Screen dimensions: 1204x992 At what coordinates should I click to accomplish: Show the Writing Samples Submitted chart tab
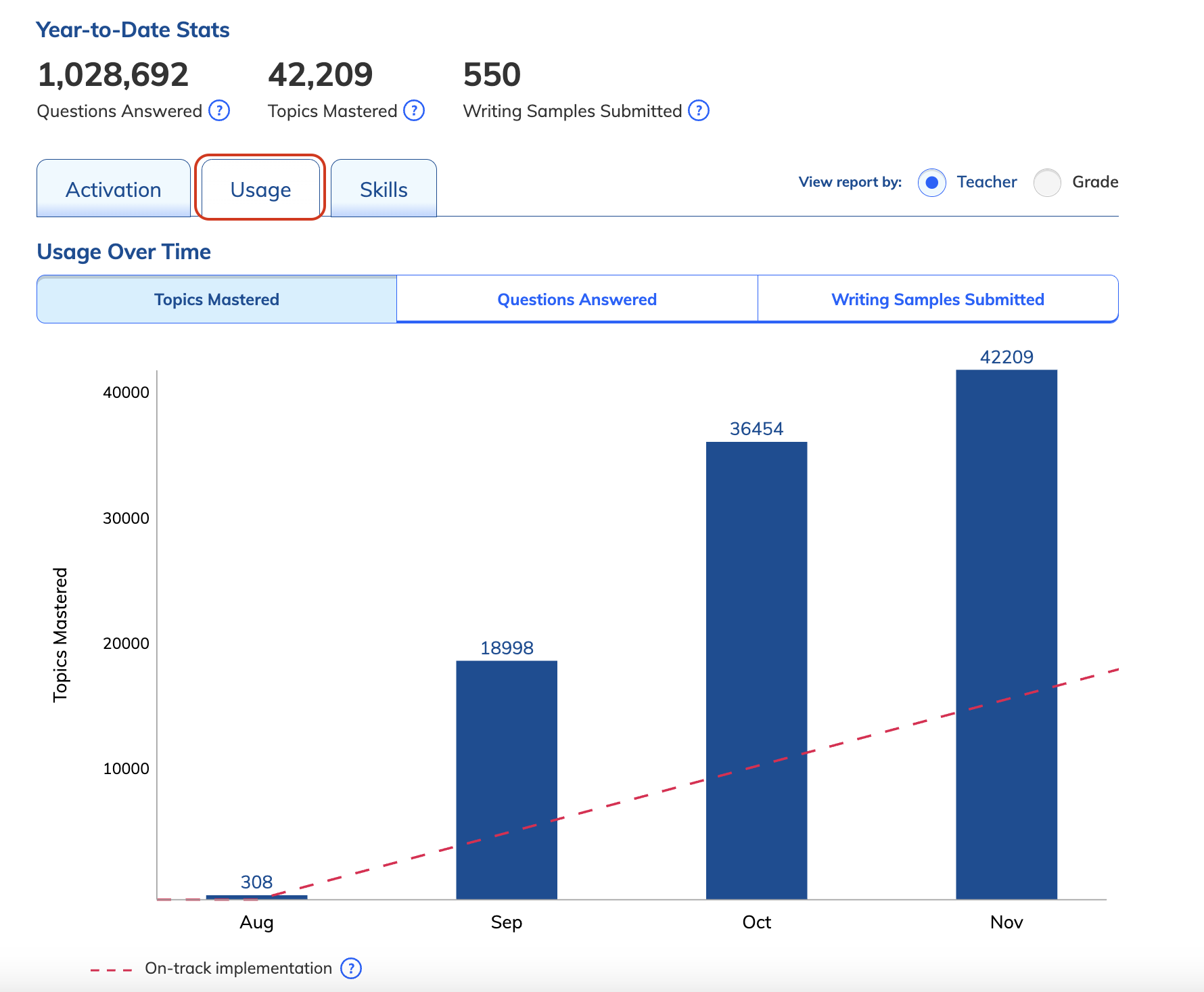pos(937,299)
